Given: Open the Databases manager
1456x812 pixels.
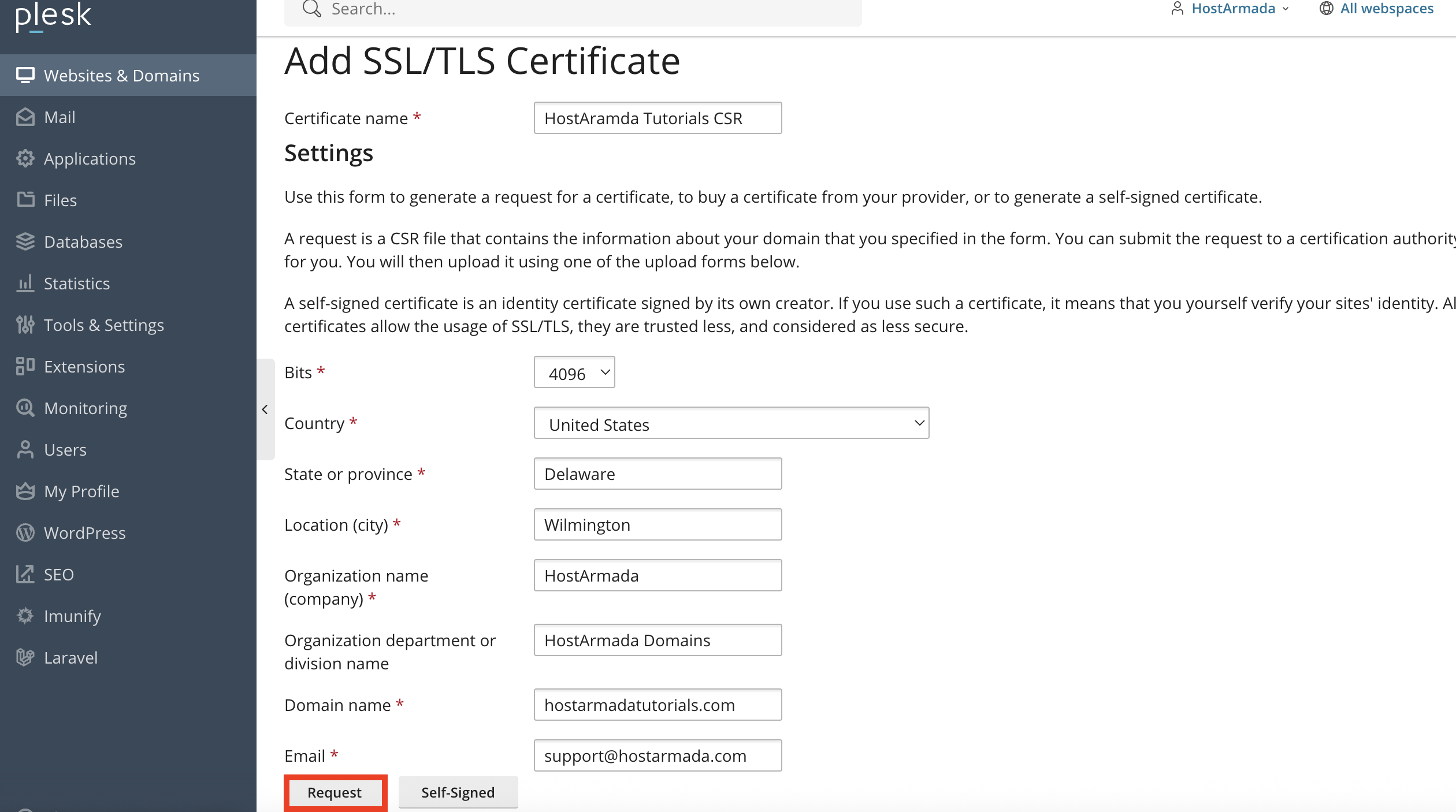Looking at the screenshot, I should 83,241.
